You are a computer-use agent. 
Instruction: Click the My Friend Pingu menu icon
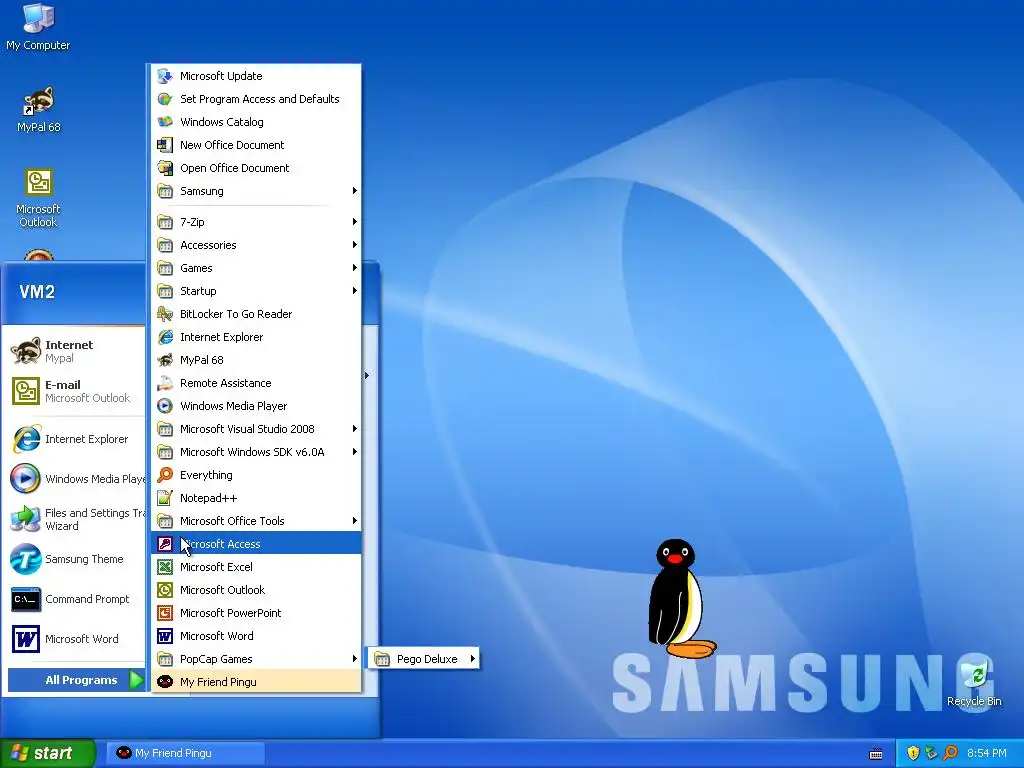coord(165,682)
